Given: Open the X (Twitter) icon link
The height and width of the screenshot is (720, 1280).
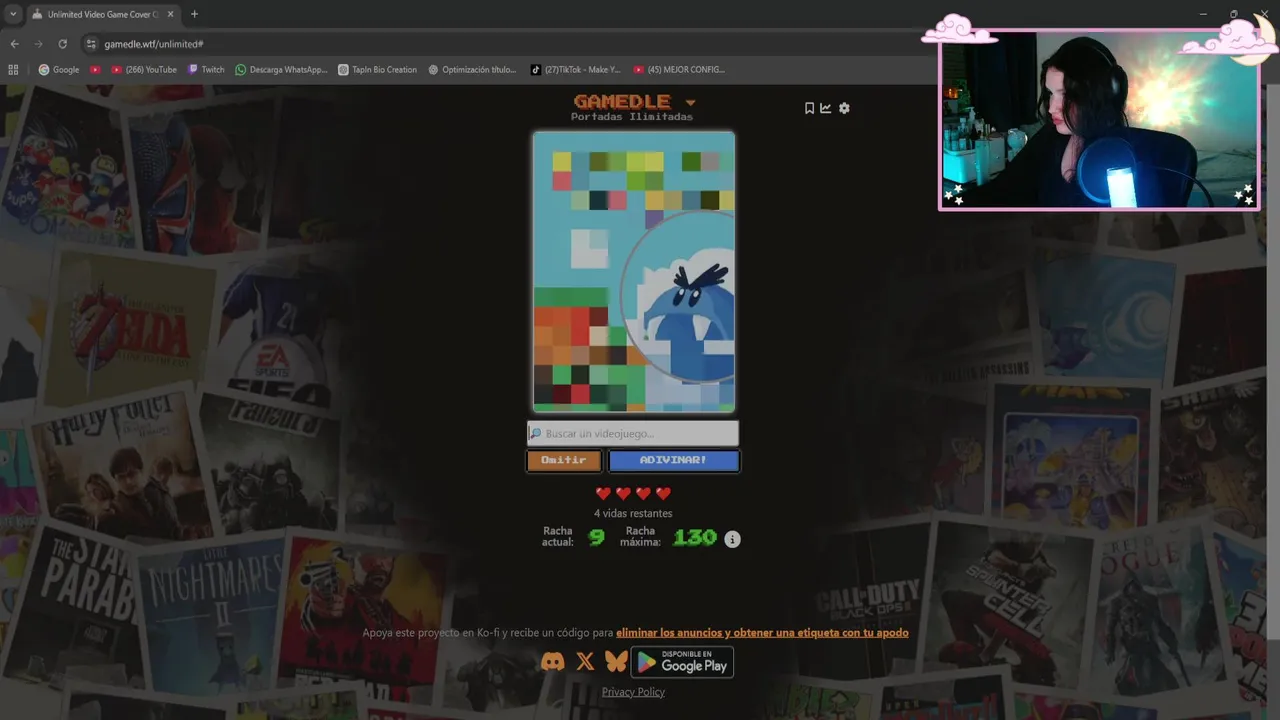Looking at the screenshot, I should click(585, 661).
